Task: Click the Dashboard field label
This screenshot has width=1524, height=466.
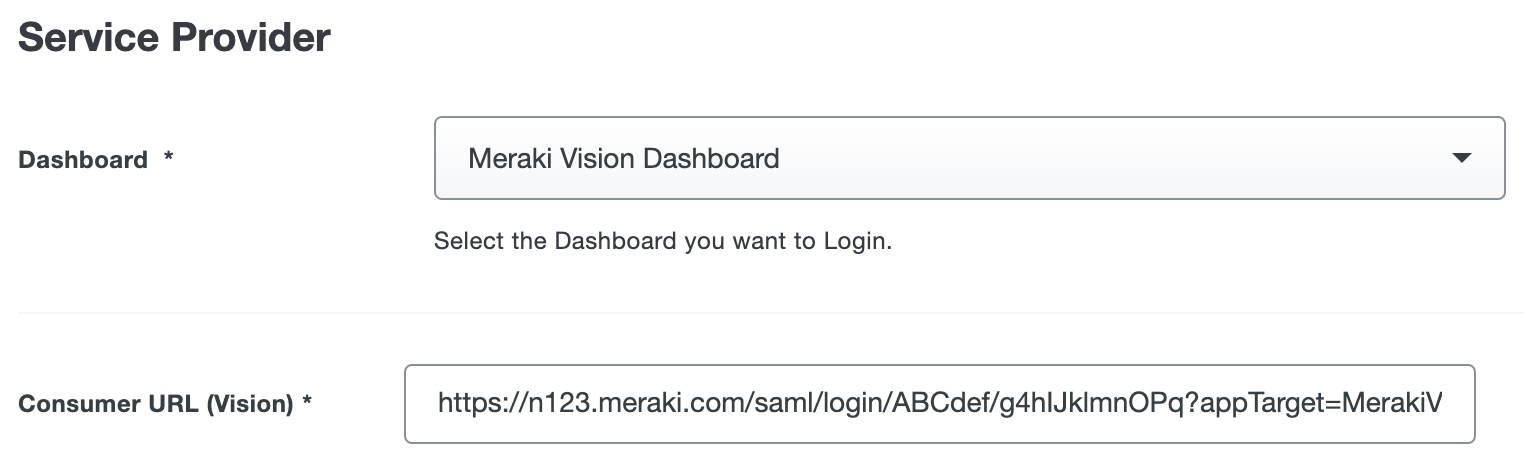Action: click(x=83, y=160)
